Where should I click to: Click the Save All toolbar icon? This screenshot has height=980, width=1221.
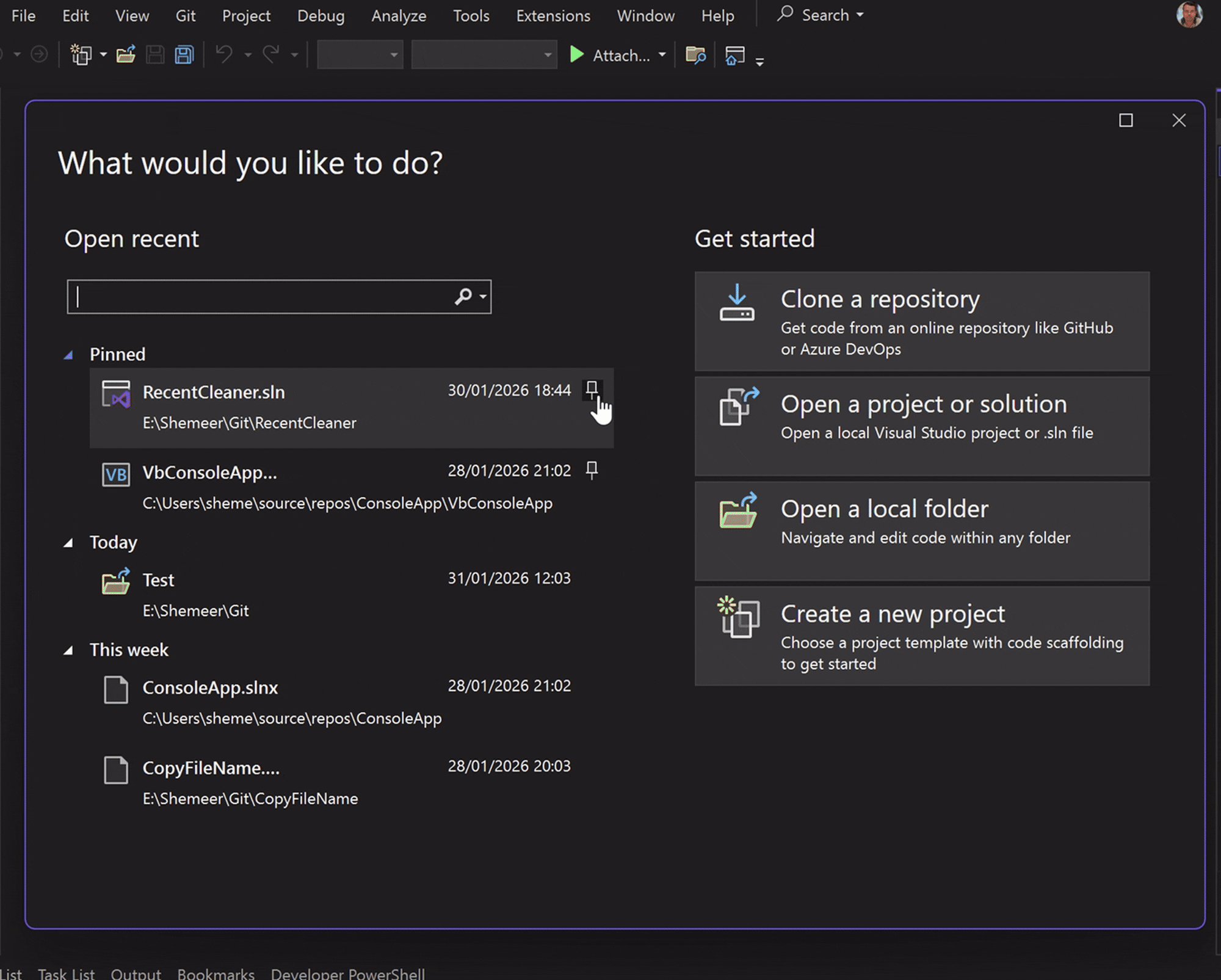coord(184,55)
